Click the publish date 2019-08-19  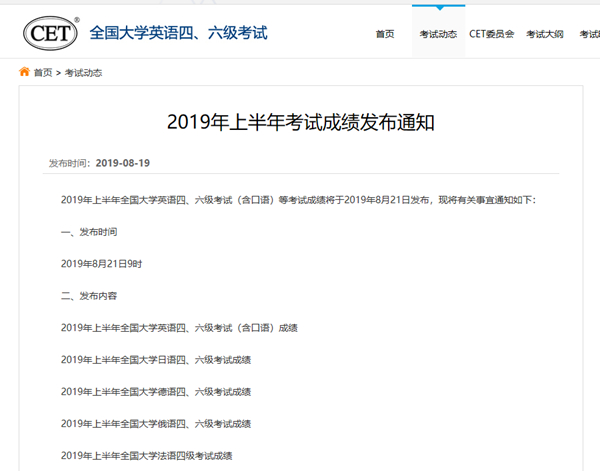click(x=123, y=163)
